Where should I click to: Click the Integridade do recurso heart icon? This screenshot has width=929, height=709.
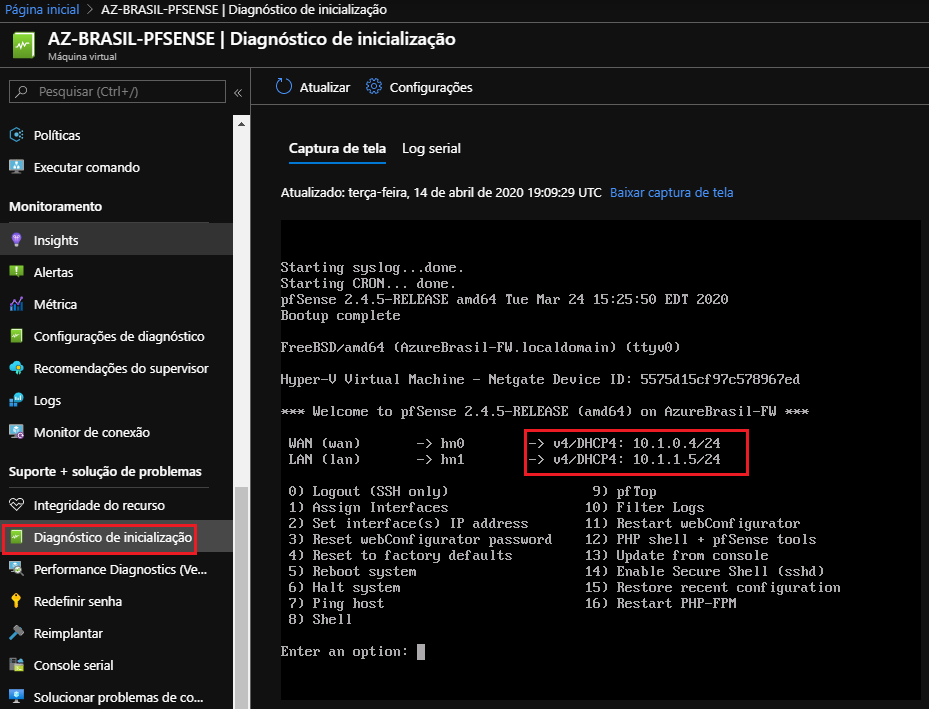tap(17, 505)
